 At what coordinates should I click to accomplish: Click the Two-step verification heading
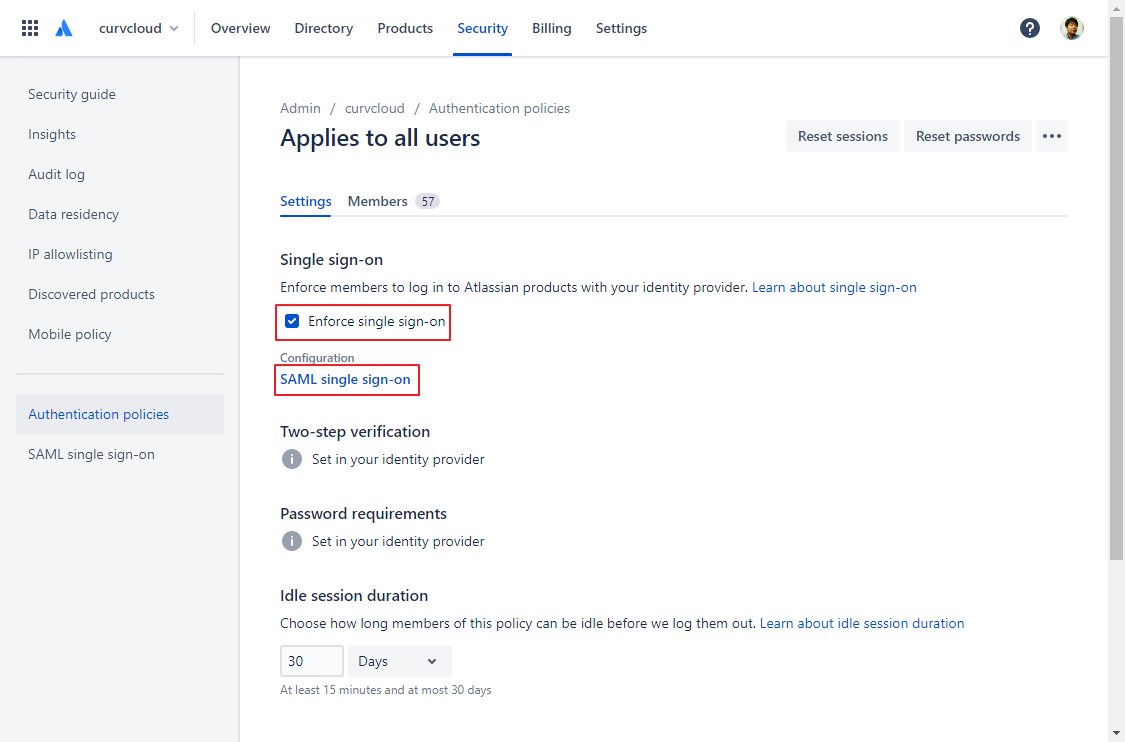355,432
